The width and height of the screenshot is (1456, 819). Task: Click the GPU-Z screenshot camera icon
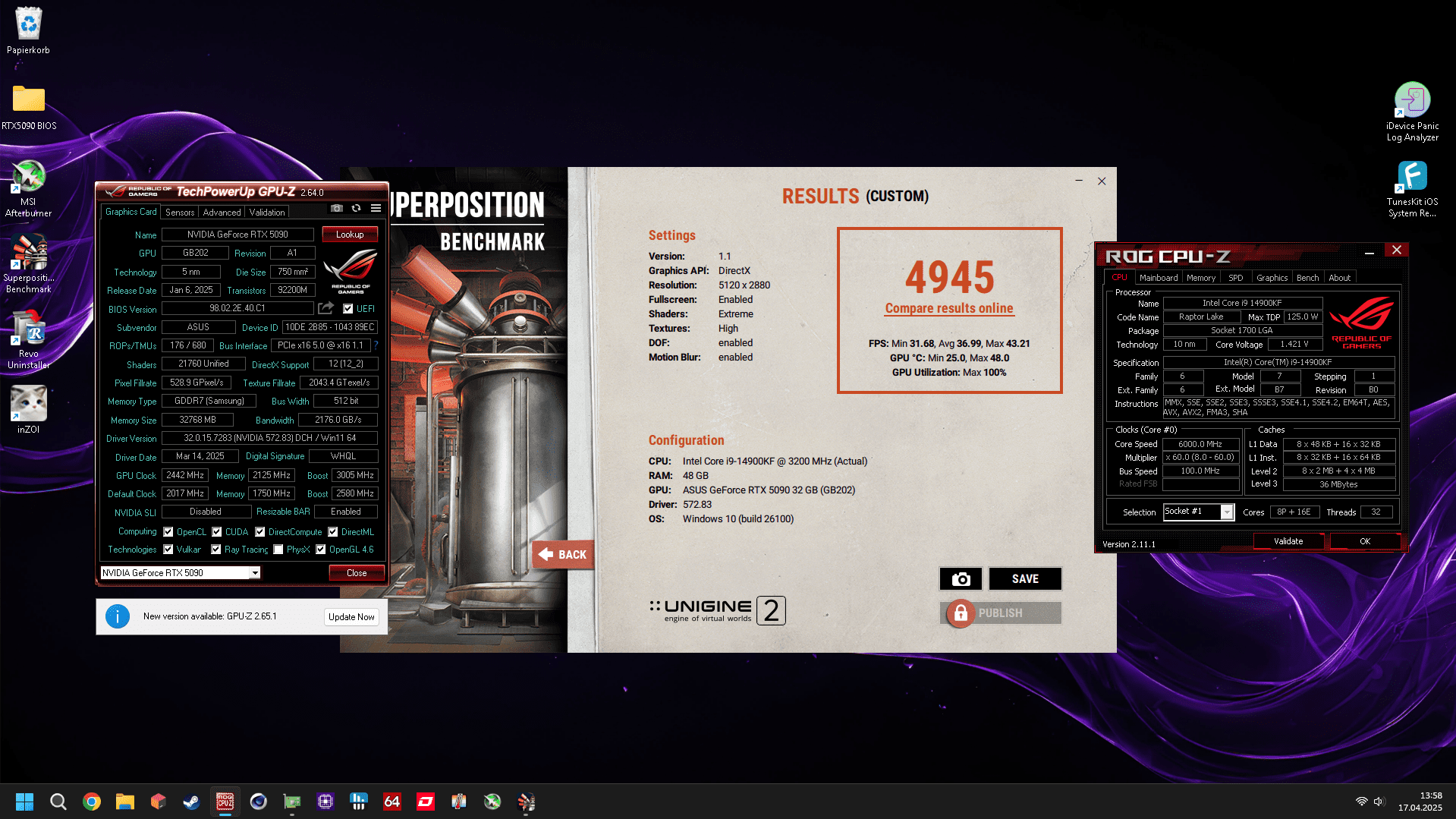[x=337, y=208]
